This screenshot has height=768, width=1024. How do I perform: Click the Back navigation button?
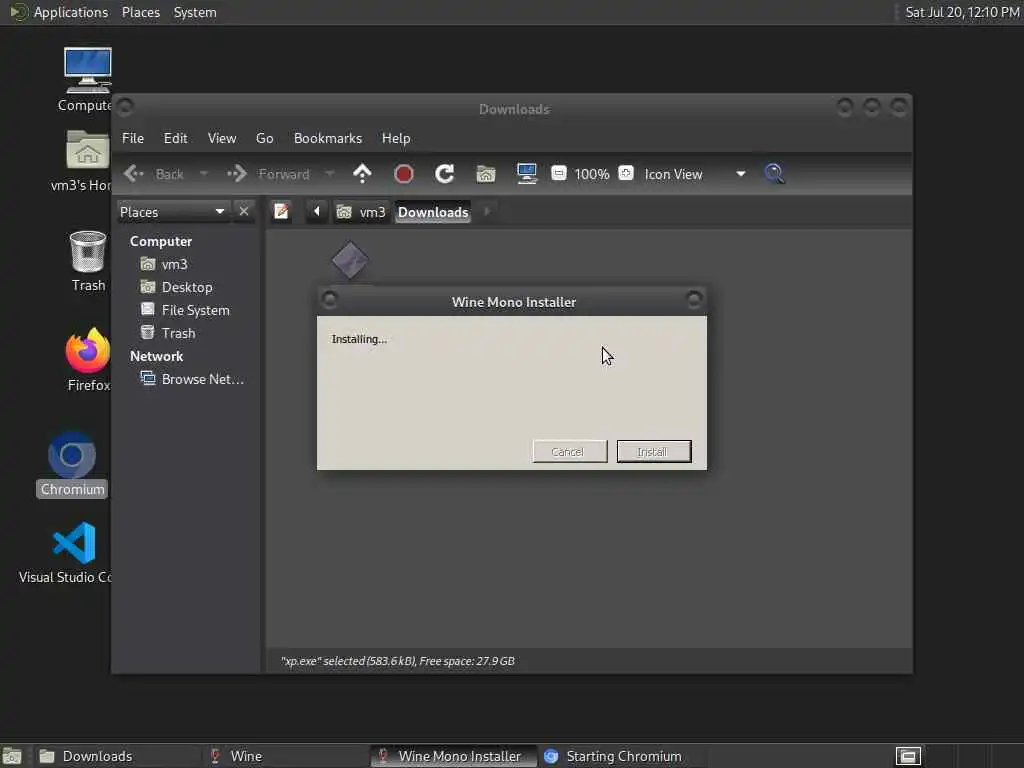[x=154, y=174]
